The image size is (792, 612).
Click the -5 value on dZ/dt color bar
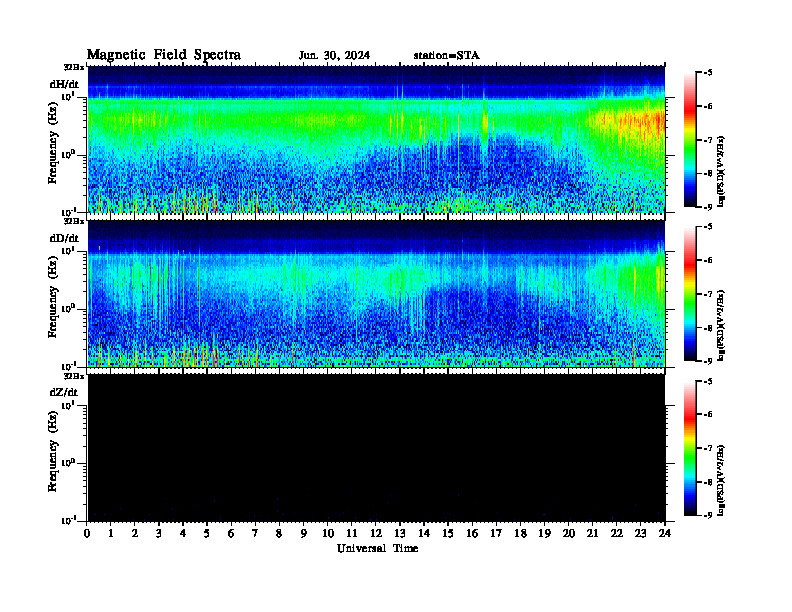click(707, 381)
